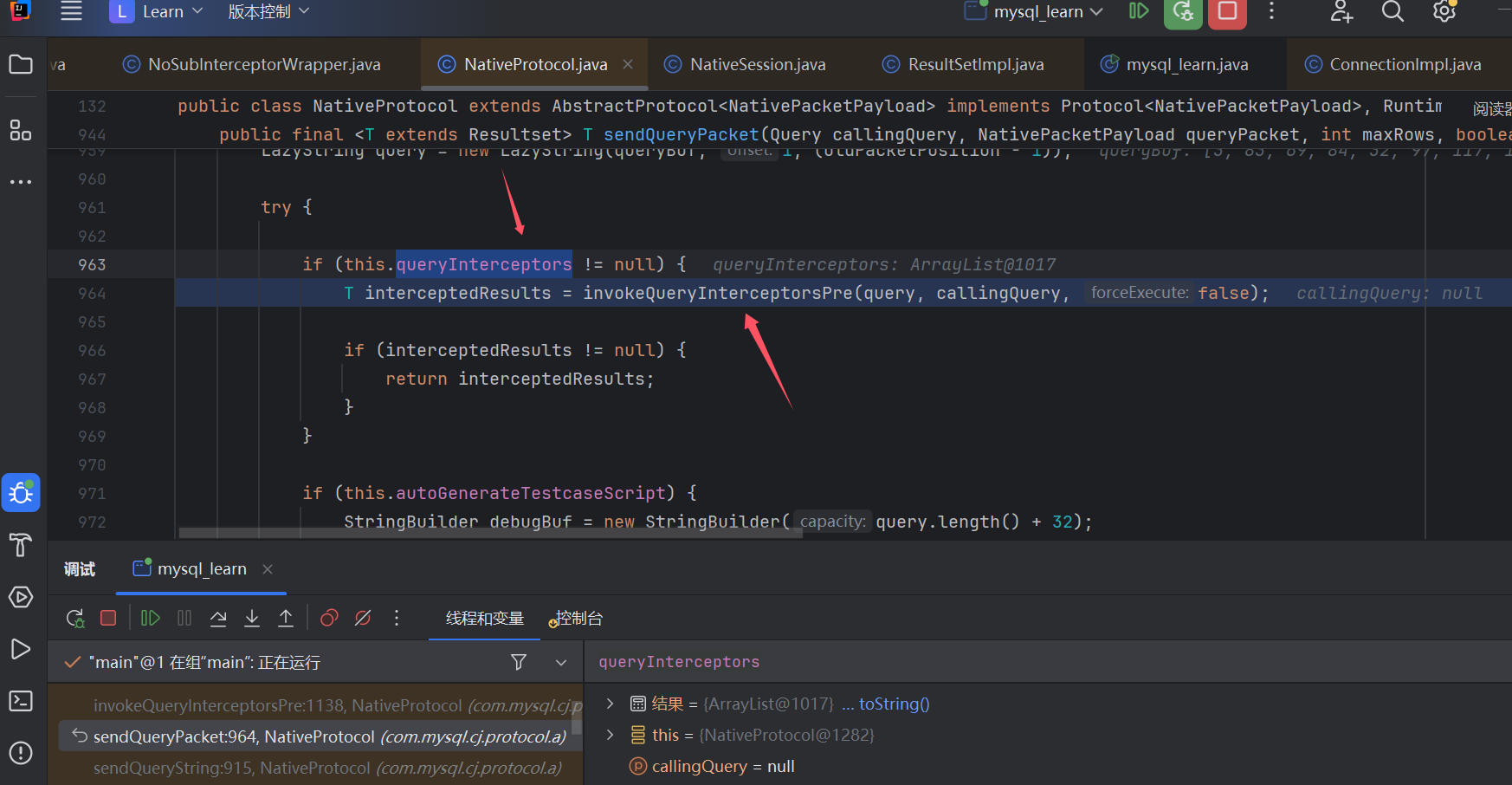The width and height of the screenshot is (1512, 785).
Task: Open the Structure tool window
Action: pos(21,130)
